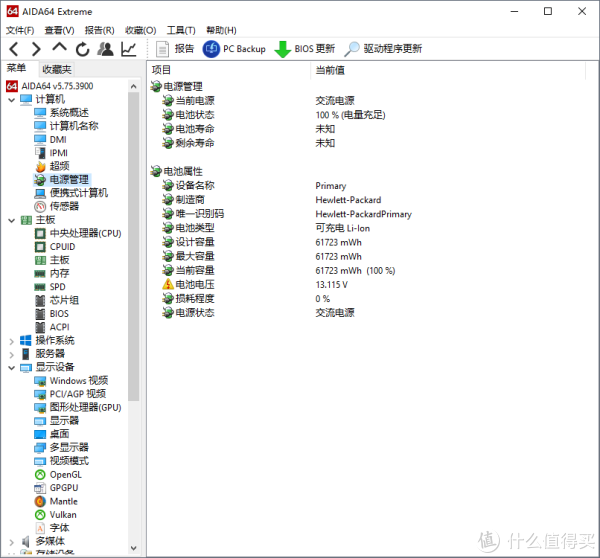Start BIOS 更新 from the toolbar
This screenshot has width=600, height=558.
[305, 49]
